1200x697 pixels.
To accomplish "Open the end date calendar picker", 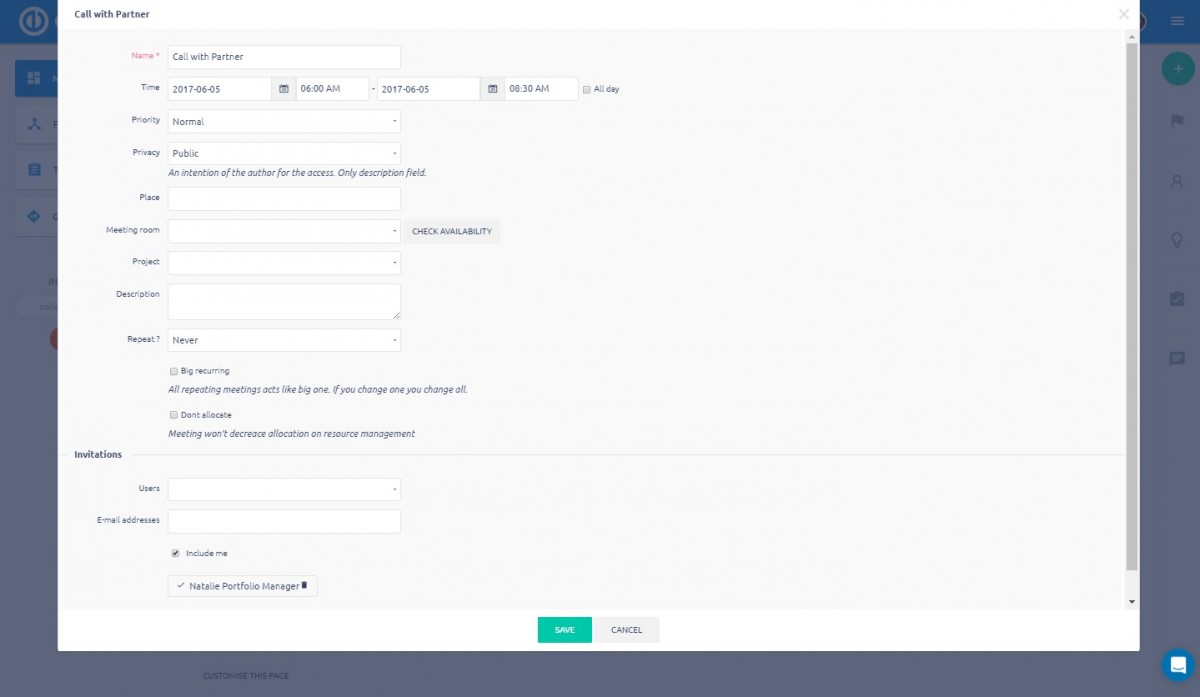I will tap(492, 89).
